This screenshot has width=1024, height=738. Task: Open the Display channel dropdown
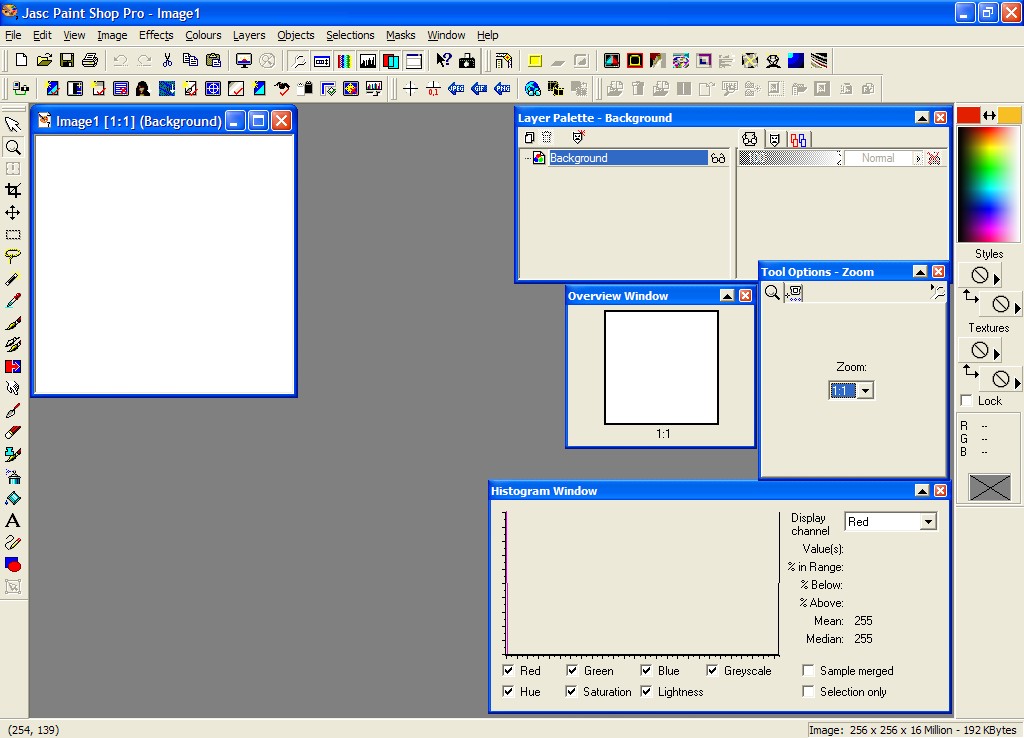(928, 522)
